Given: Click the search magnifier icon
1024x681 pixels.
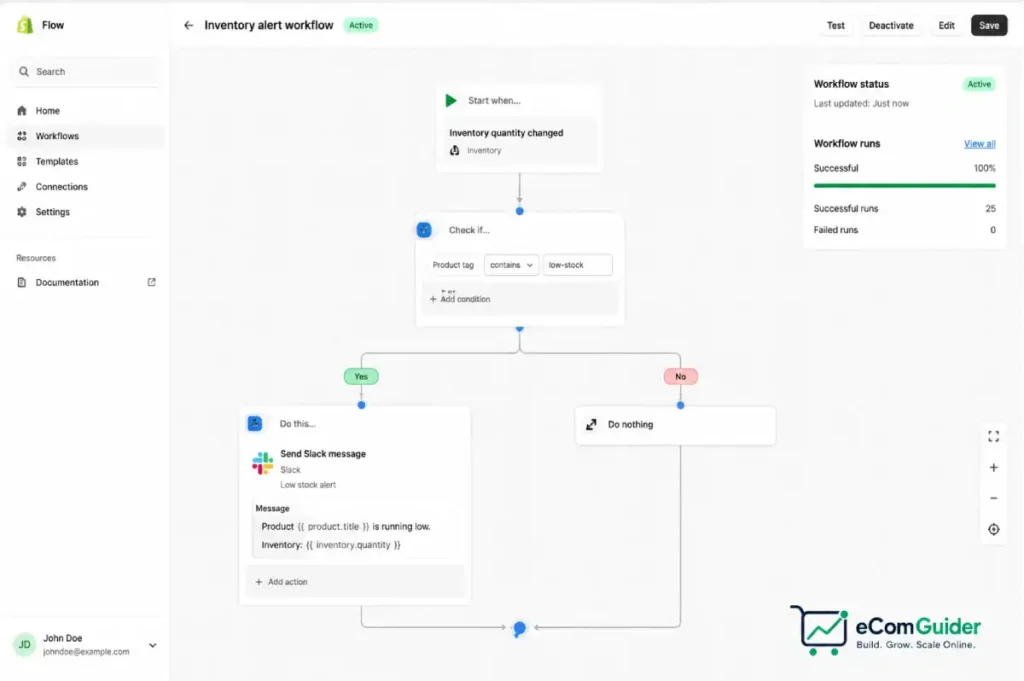Looking at the screenshot, I should [x=24, y=72].
